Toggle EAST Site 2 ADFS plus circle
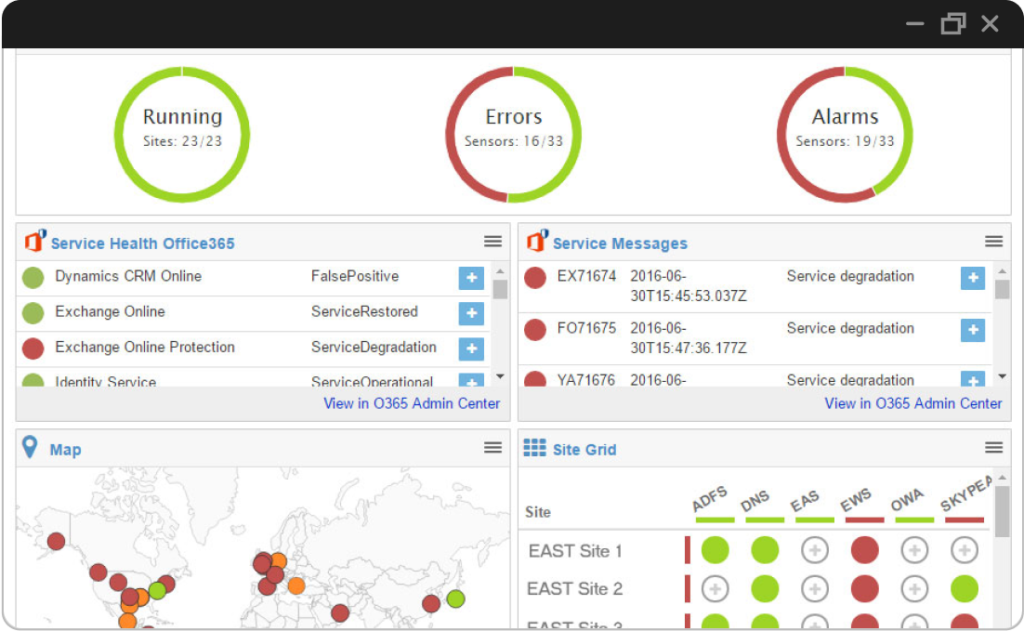This screenshot has width=1024, height=631. point(715,589)
